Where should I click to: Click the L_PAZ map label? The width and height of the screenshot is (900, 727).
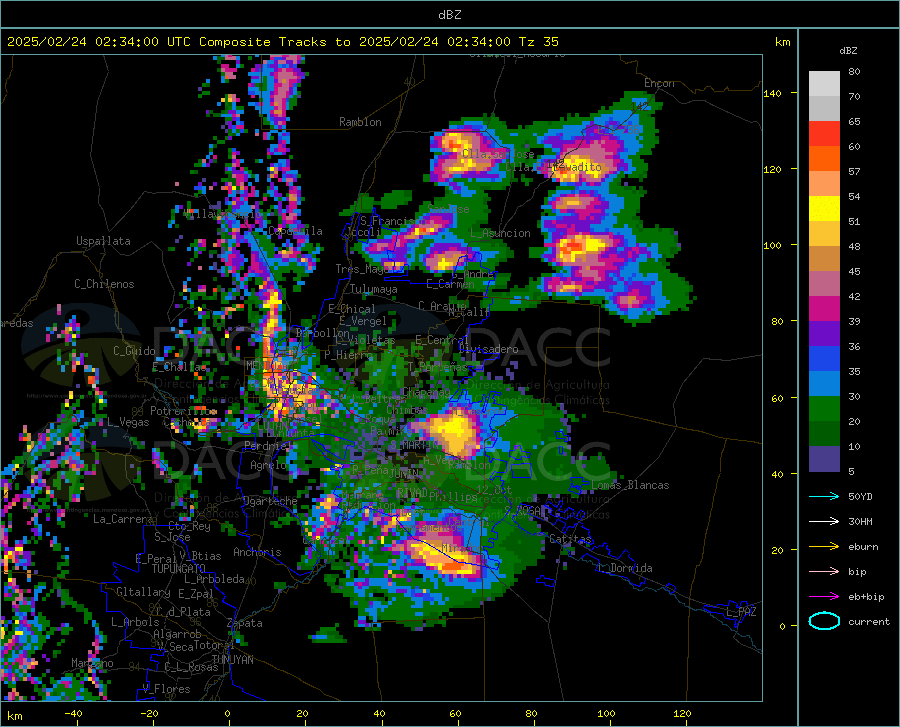click(741, 612)
